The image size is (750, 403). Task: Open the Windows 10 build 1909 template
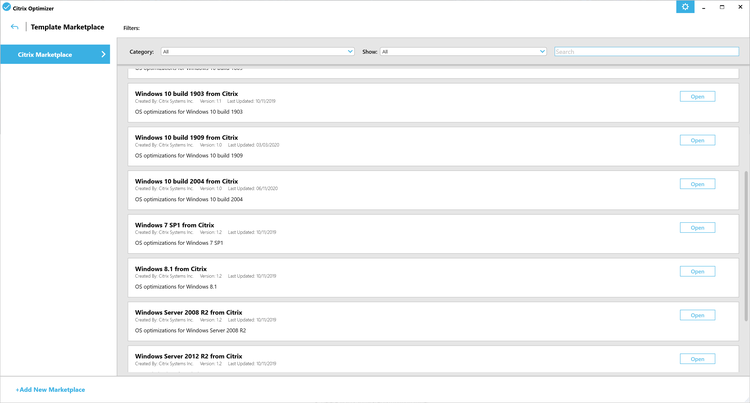coord(697,140)
